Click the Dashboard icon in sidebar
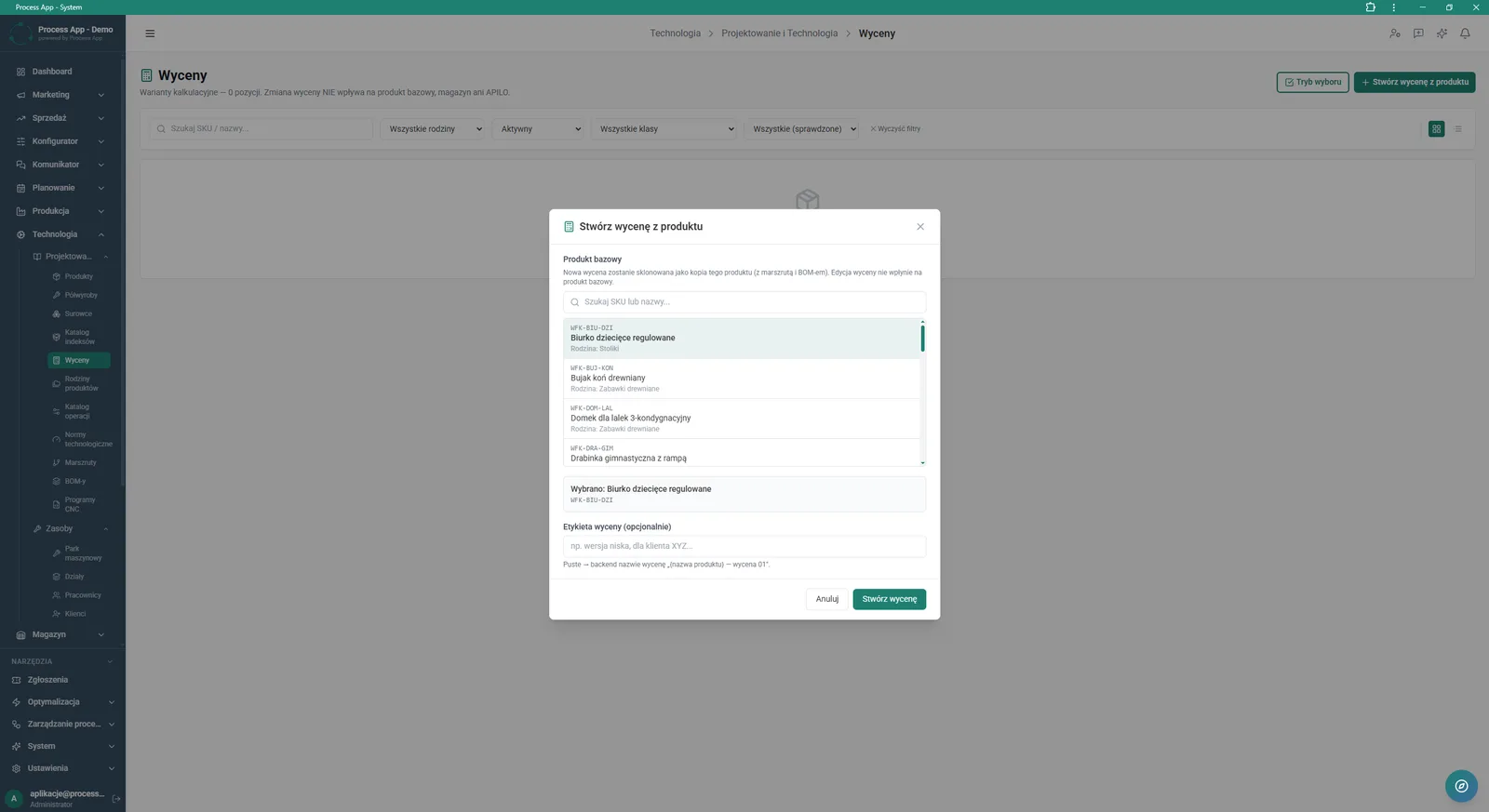 click(20, 72)
